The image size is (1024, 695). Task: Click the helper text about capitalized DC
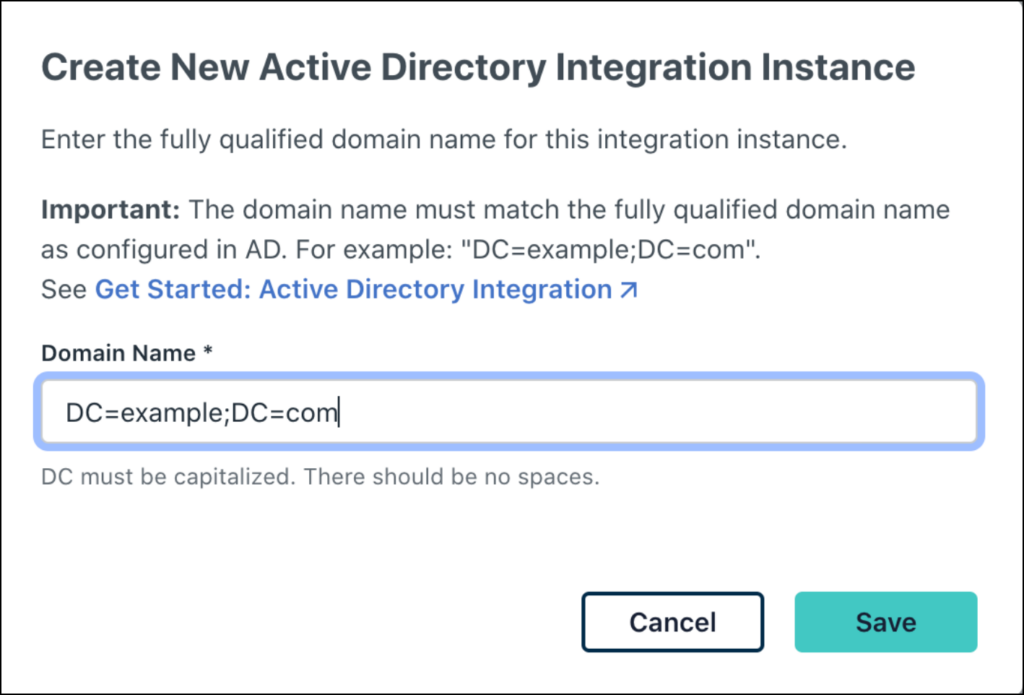tap(319, 477)
